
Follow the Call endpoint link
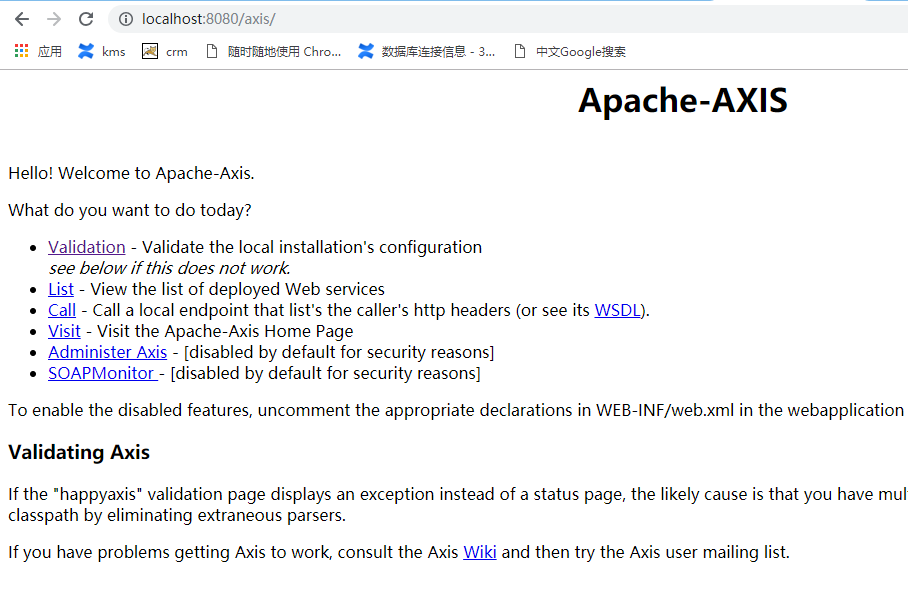[62, 310]
